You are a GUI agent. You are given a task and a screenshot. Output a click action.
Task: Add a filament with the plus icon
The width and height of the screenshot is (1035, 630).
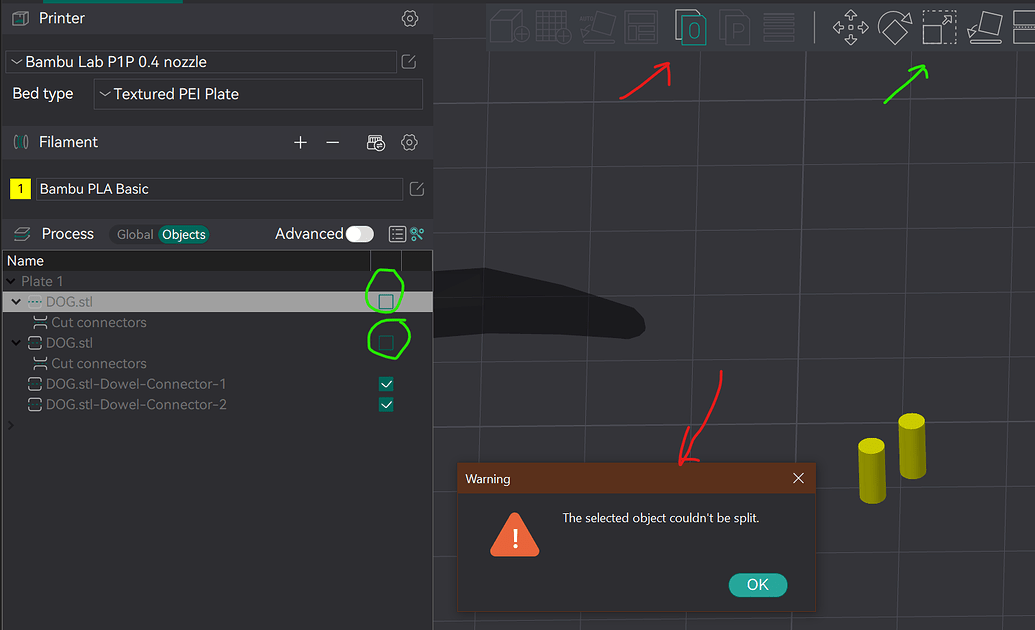pos(300,143)
